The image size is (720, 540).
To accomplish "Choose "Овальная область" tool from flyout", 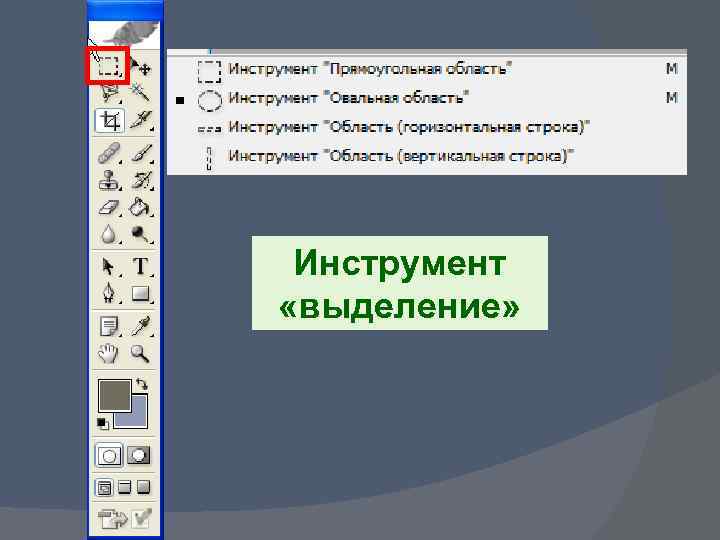I will coord(427,98).
